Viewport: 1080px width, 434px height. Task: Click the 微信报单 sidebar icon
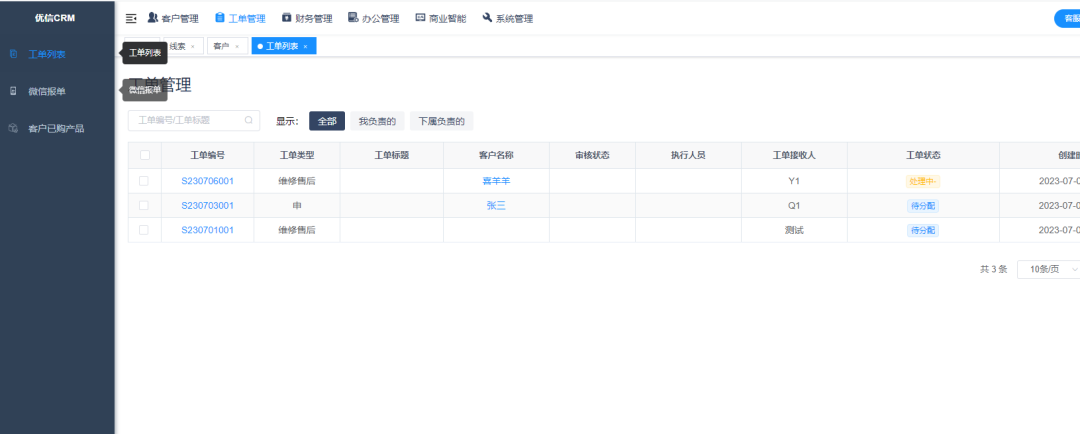click(13, 91)
